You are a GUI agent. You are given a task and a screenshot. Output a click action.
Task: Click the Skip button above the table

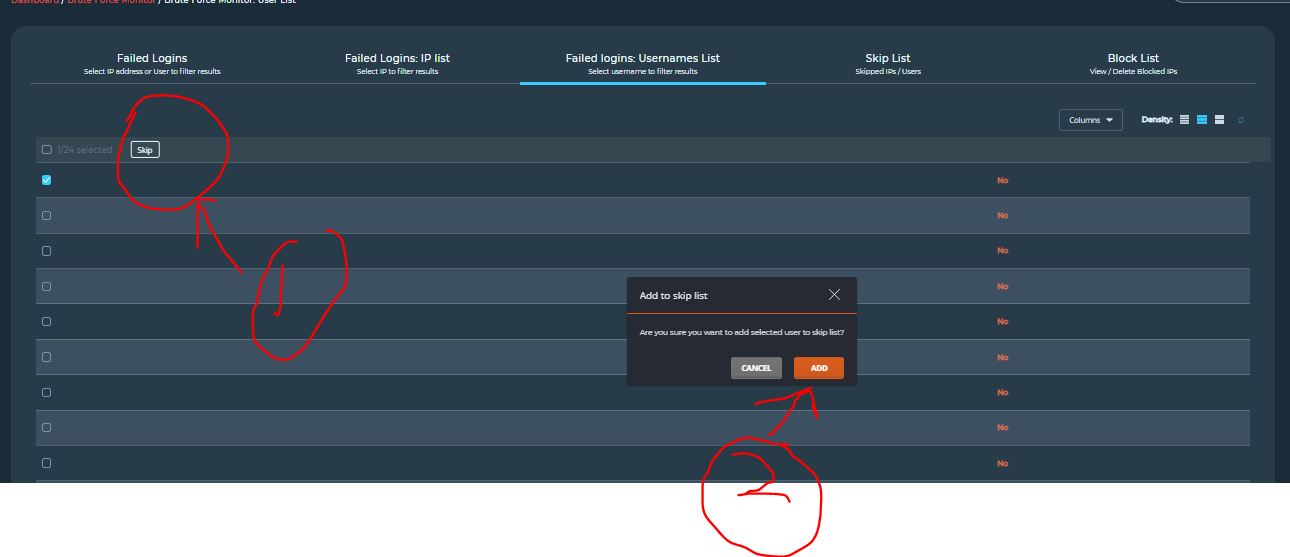pos(145,150)
